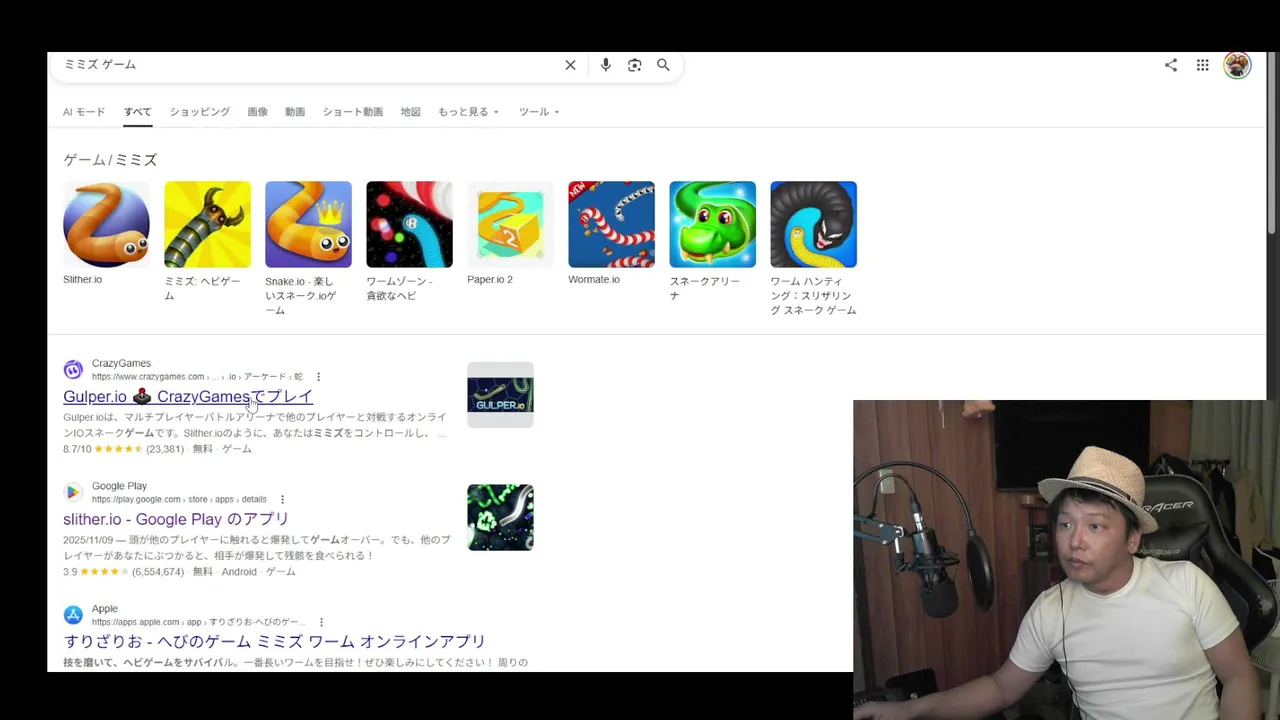The width and height of the screenshot is (1280, 720).
Task: Click the ゲーム / ミミズ section heading
Action: (110, 160)
